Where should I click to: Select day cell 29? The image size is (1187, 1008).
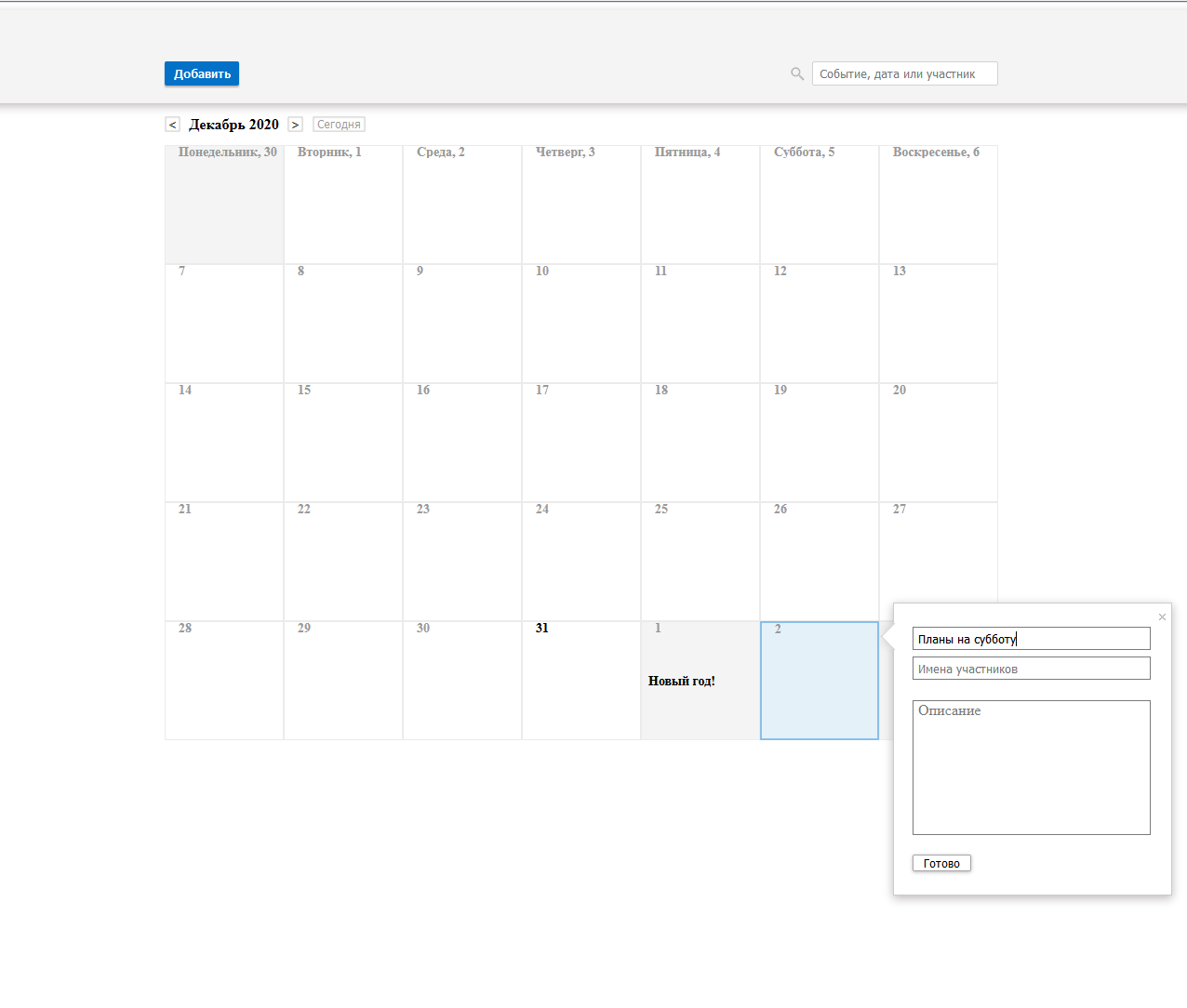pyautogui.click(x=343, y=681)
